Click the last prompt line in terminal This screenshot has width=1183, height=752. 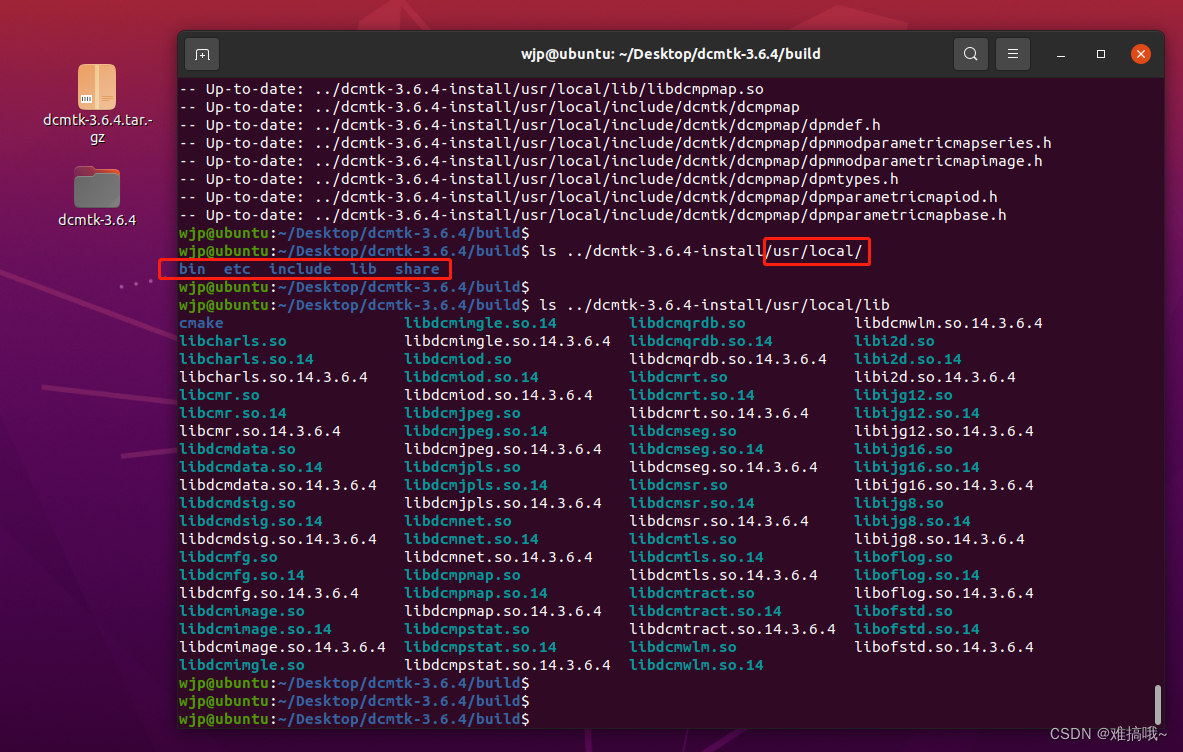coord(355,719)
